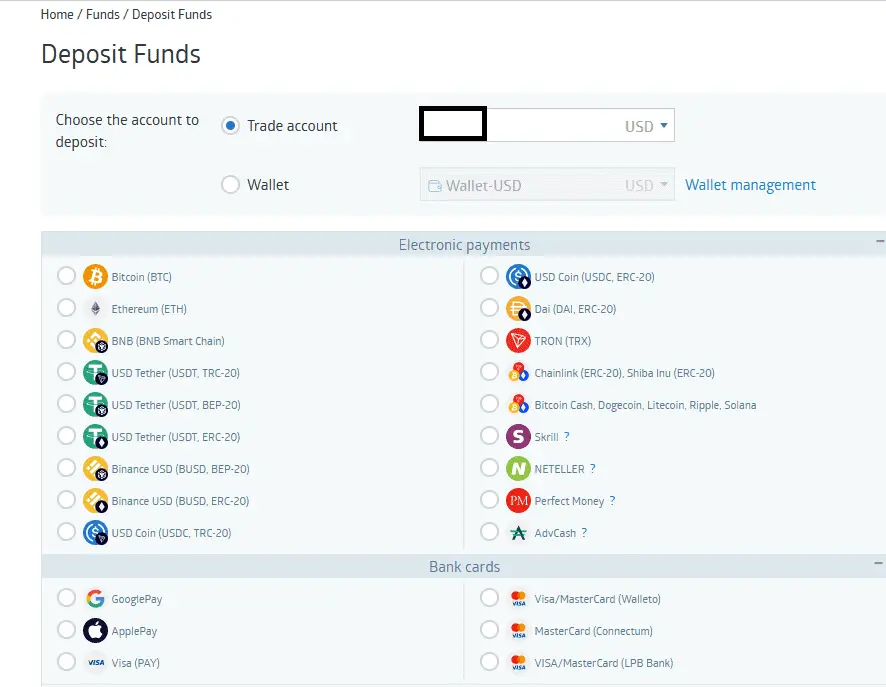Click the 'VISA/MasterCard (LPB Bank)' label

pyautogui.click(x=603, y=663)
